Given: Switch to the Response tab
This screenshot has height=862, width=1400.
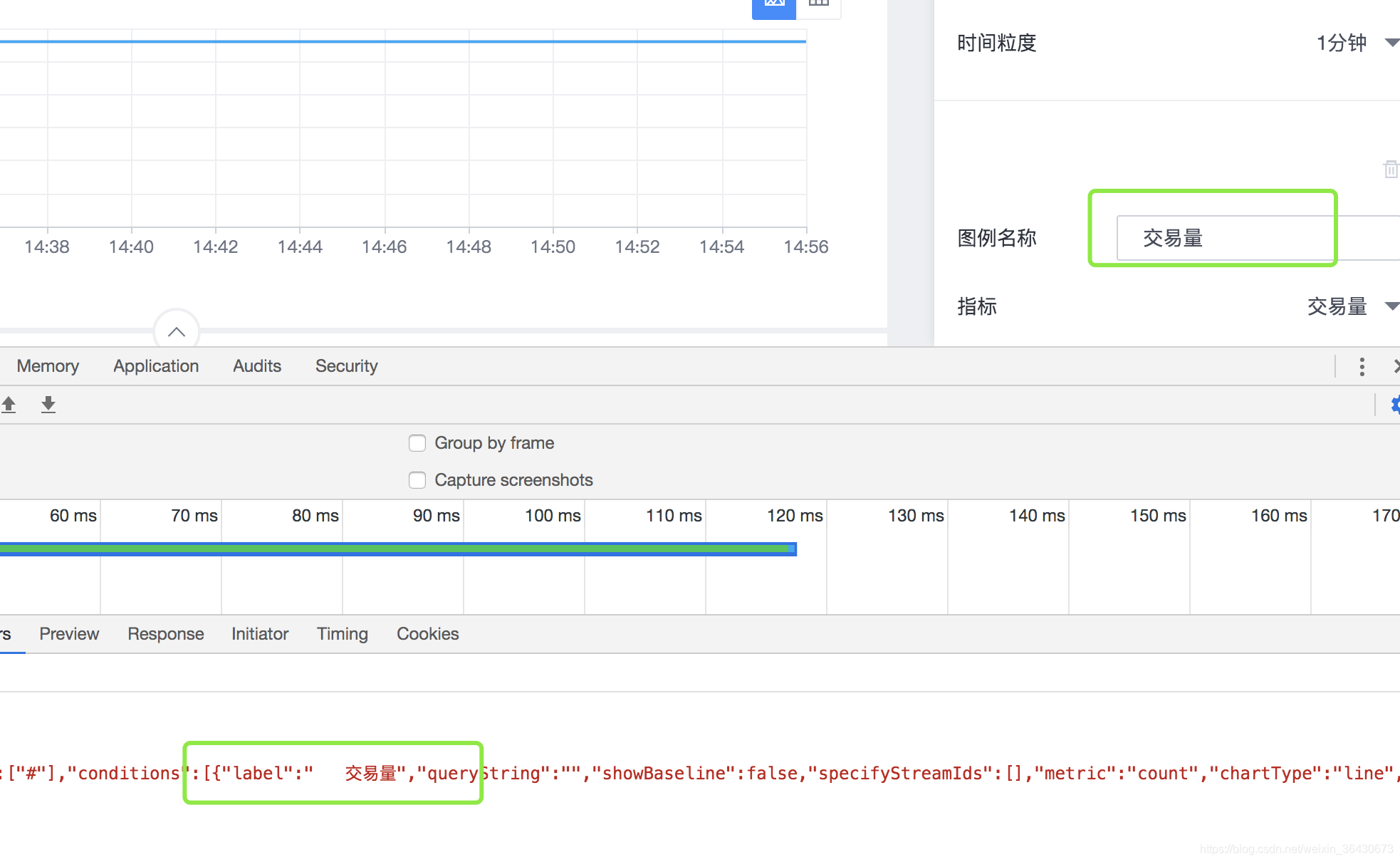Looking at the screenshot, I should [x=166, y=634].
